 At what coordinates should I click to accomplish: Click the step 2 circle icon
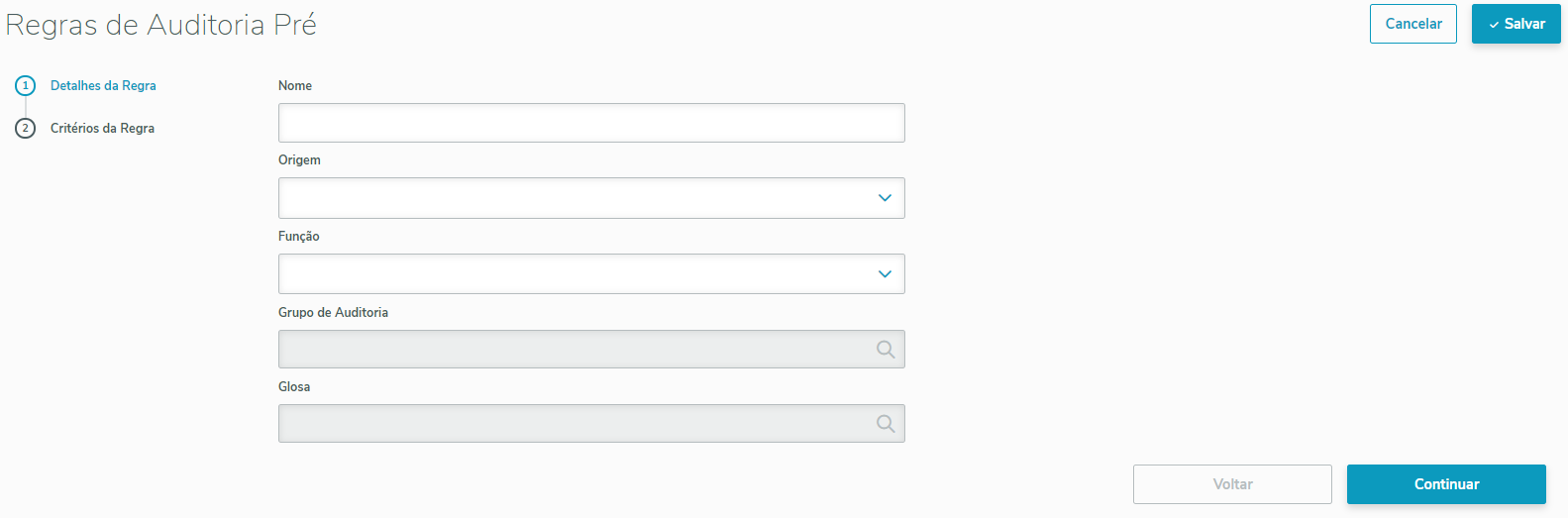26,129
